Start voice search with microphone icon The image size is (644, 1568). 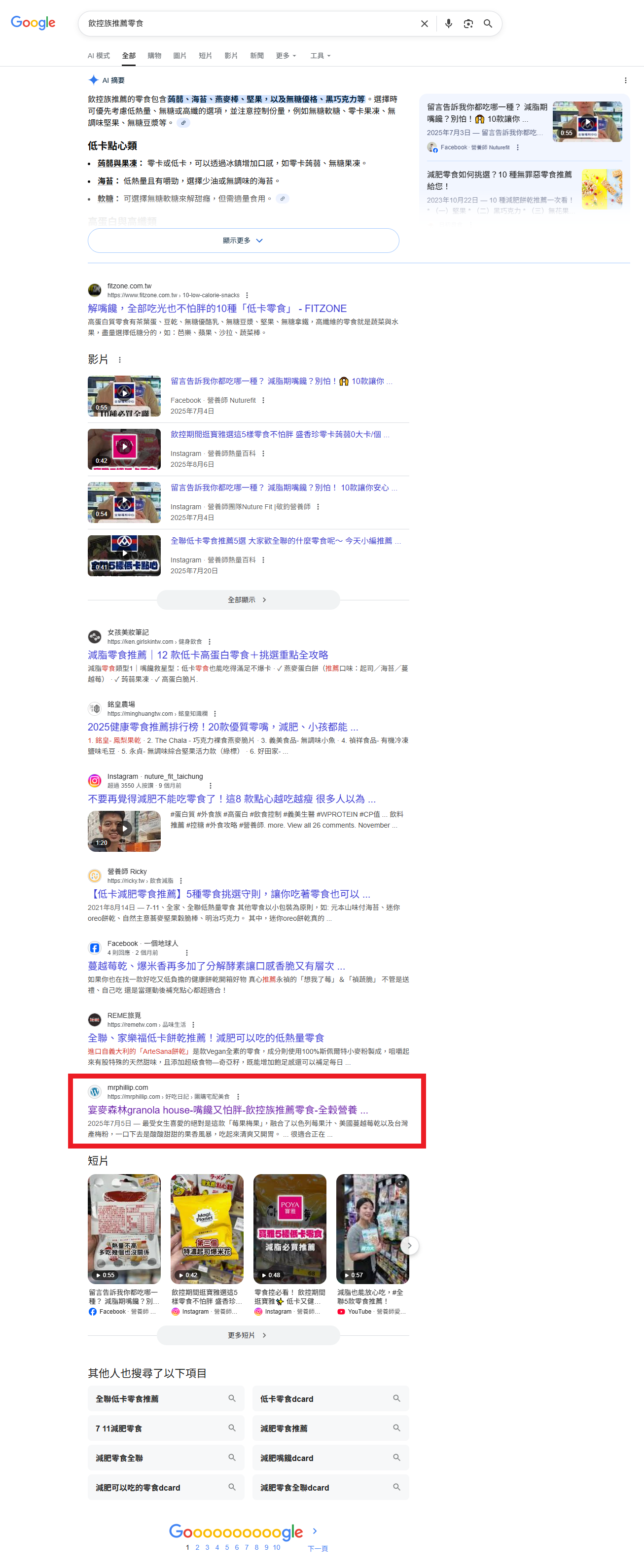448,24
